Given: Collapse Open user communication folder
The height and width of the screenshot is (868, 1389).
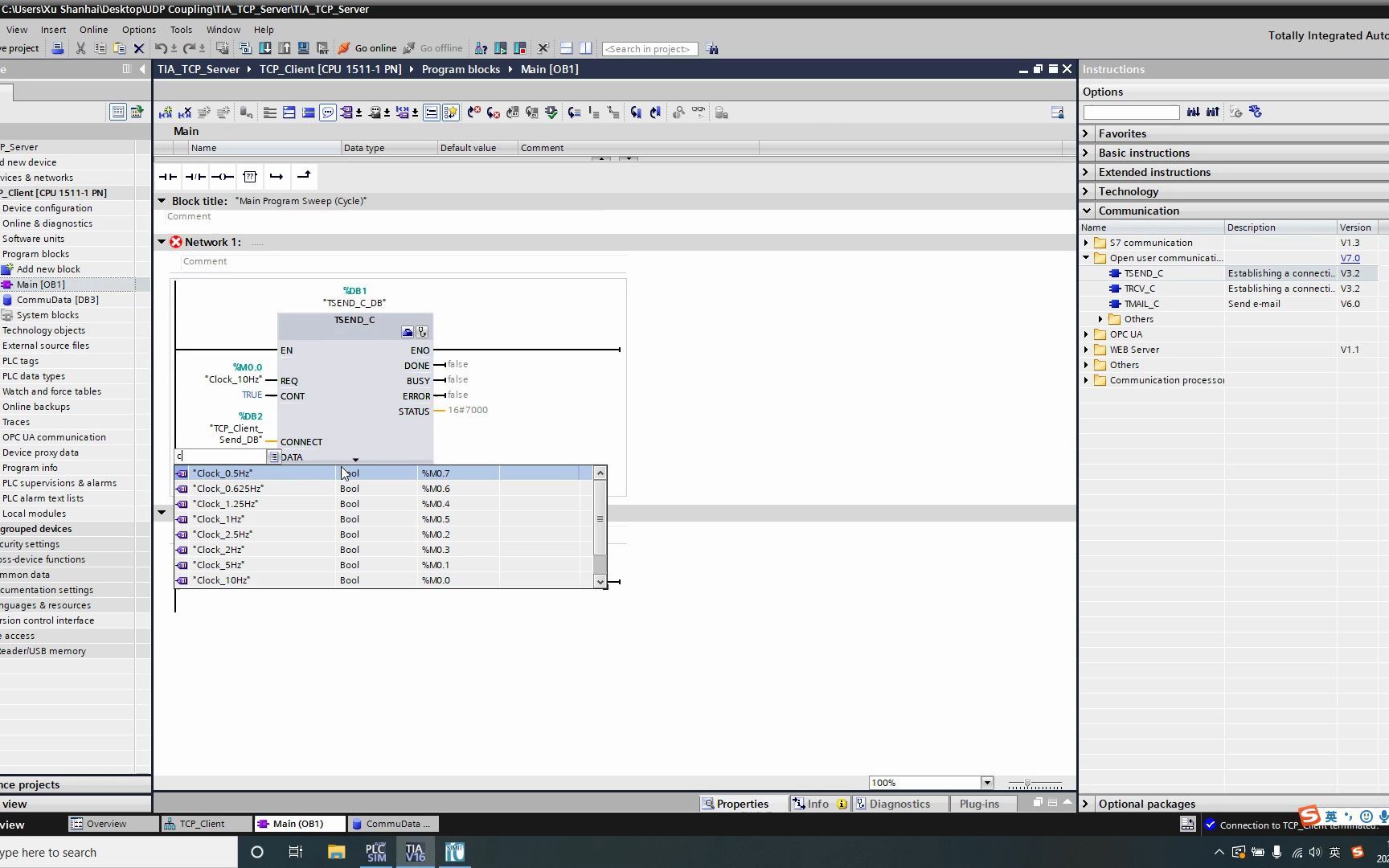Looking at the screenshot, I should click(1086, 258).
